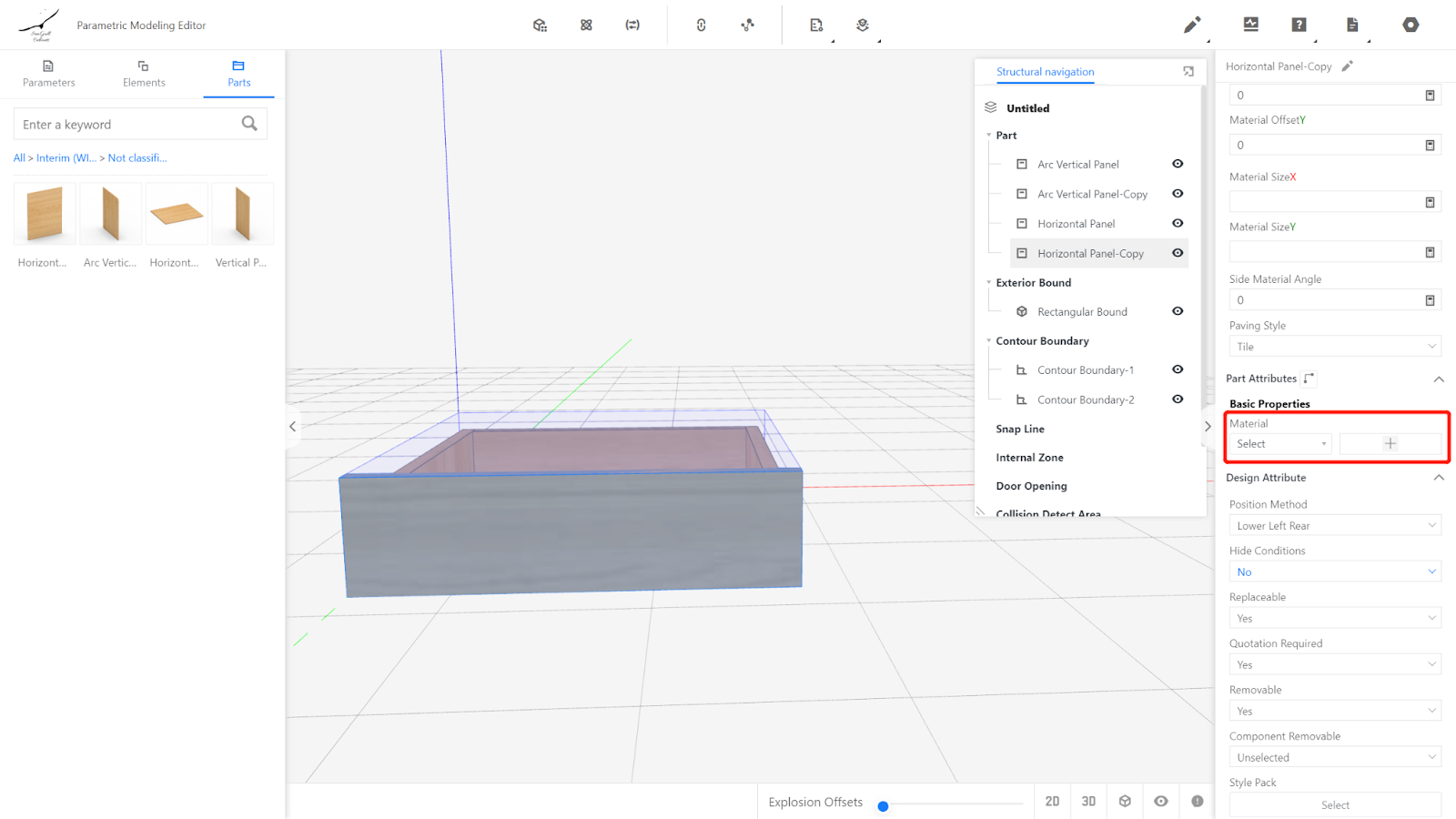Switch to the Elements tab

(x=144, y=74)
